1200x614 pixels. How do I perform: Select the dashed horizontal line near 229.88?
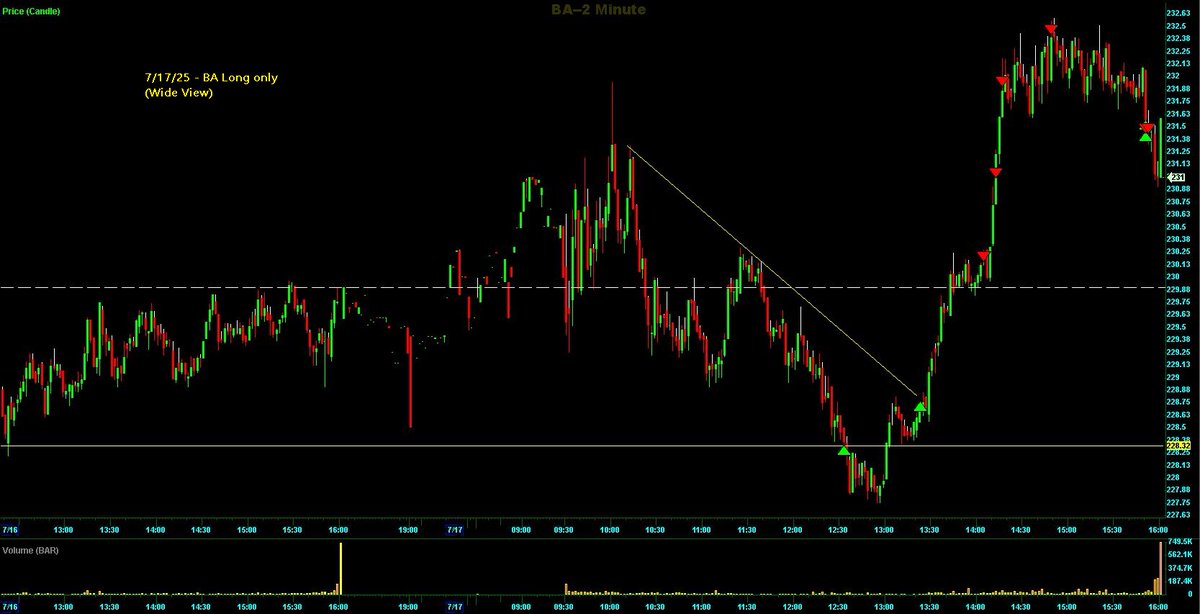(580, 288)
